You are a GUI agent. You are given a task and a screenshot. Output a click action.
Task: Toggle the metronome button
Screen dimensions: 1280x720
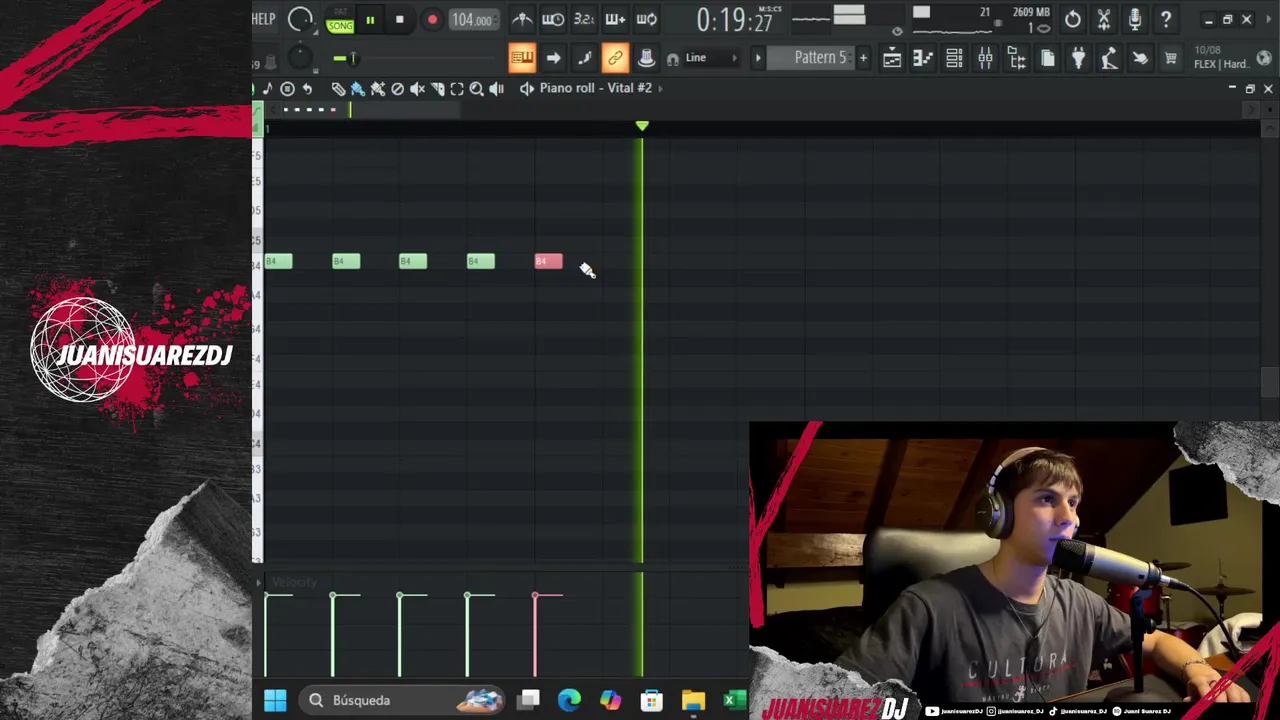(522, 19)
